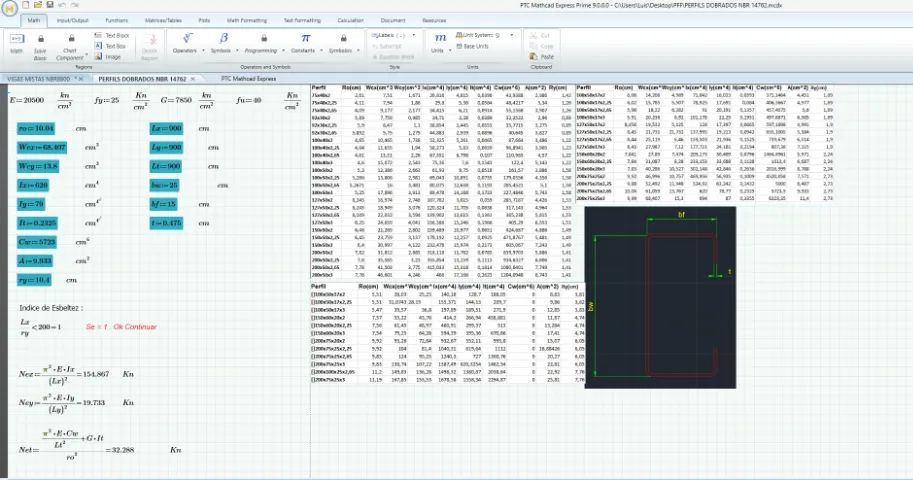
Task: Click Equation Break in Style group
Action: [392, 57]
